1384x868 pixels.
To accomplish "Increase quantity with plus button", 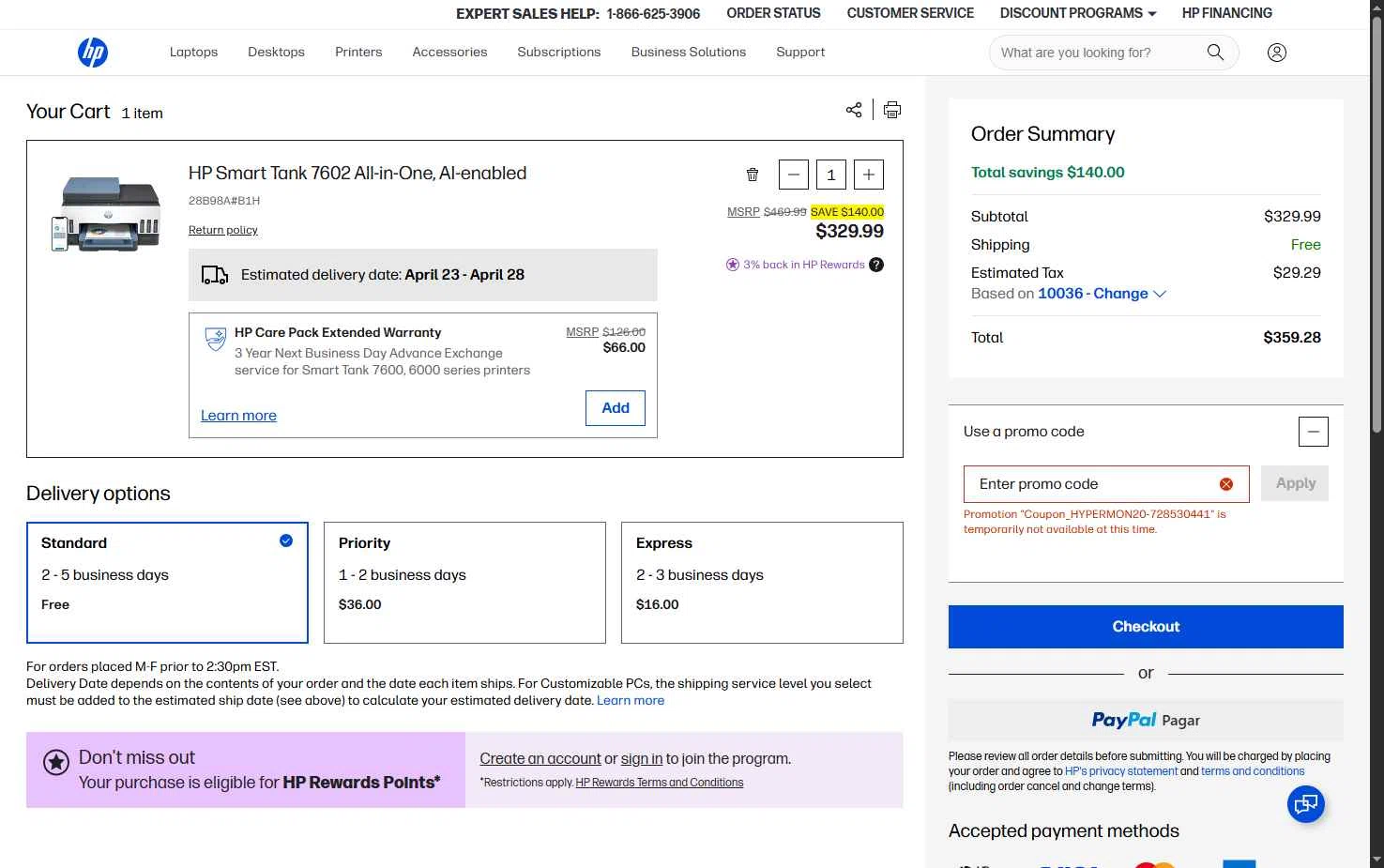I will pyautogui.click(x=869, y=175).
